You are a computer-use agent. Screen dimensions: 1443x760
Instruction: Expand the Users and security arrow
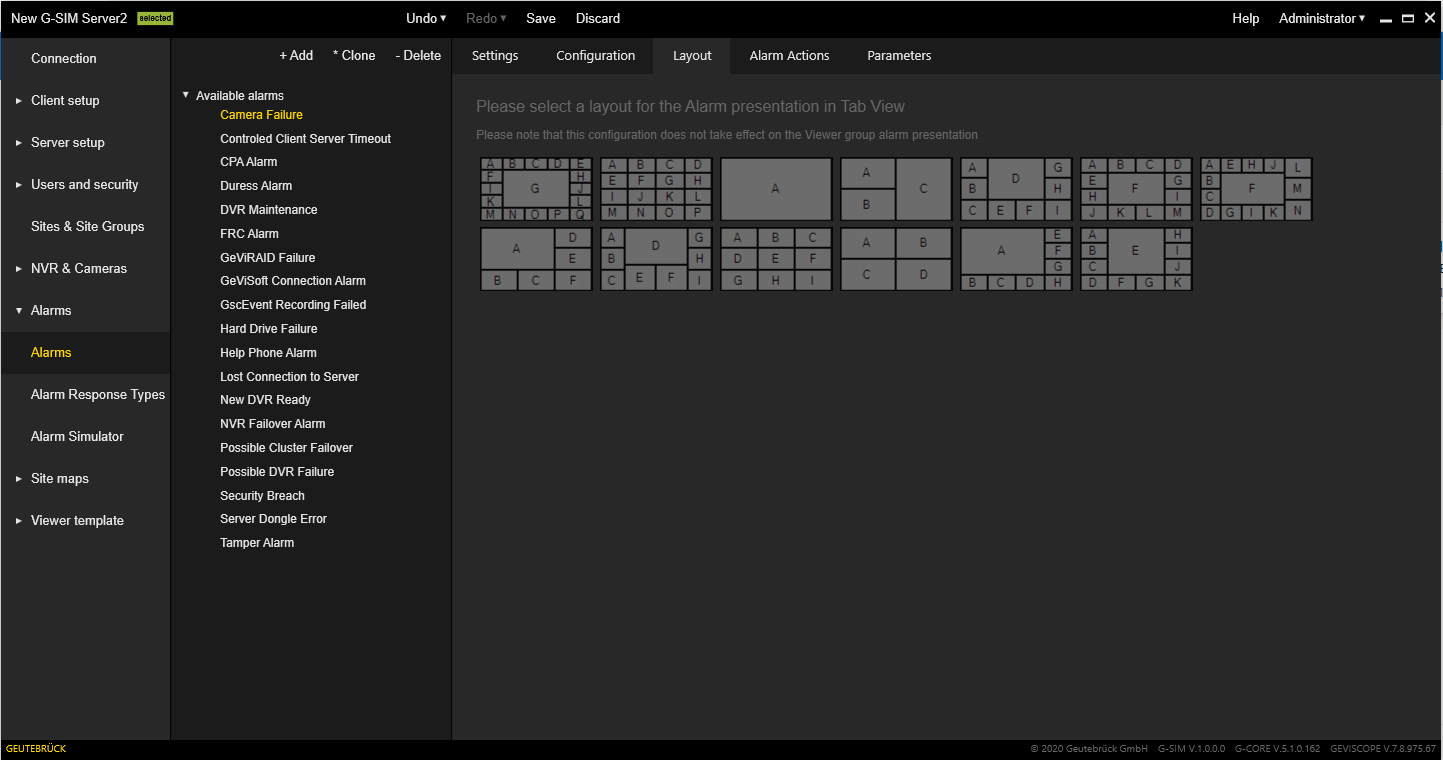click(18, 184)
